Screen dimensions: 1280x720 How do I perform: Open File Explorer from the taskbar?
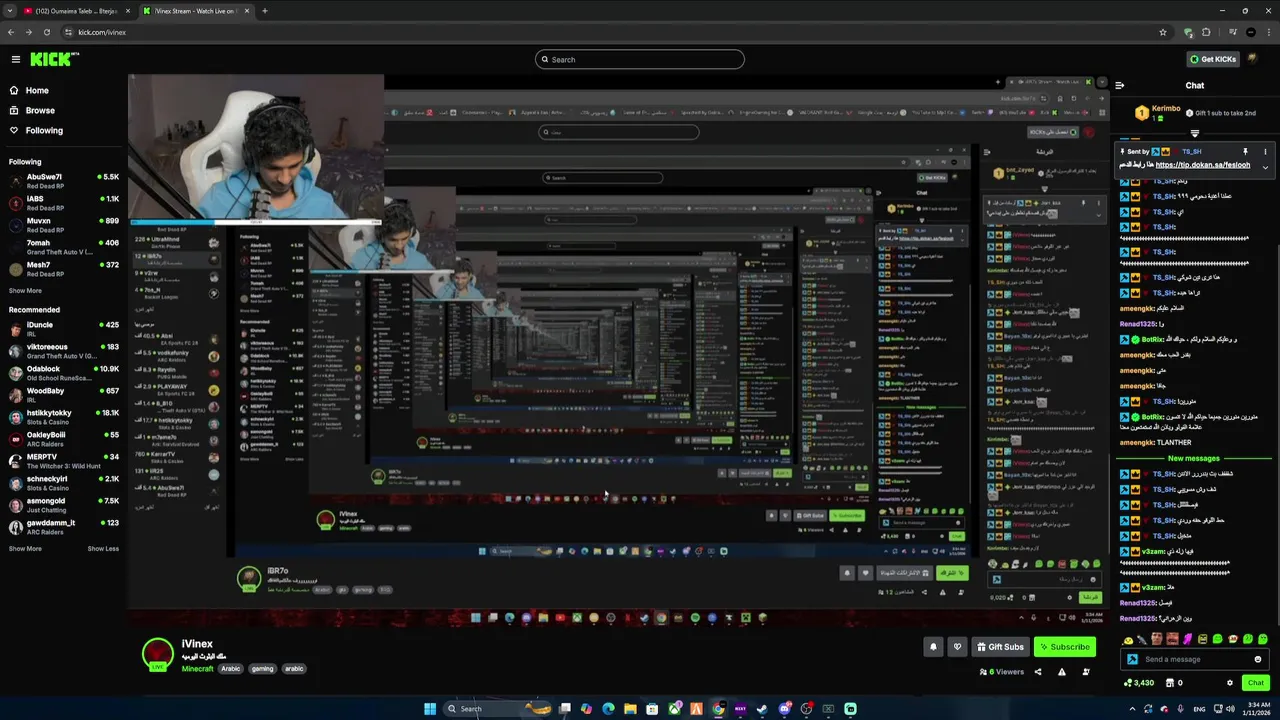click(631, 709)
